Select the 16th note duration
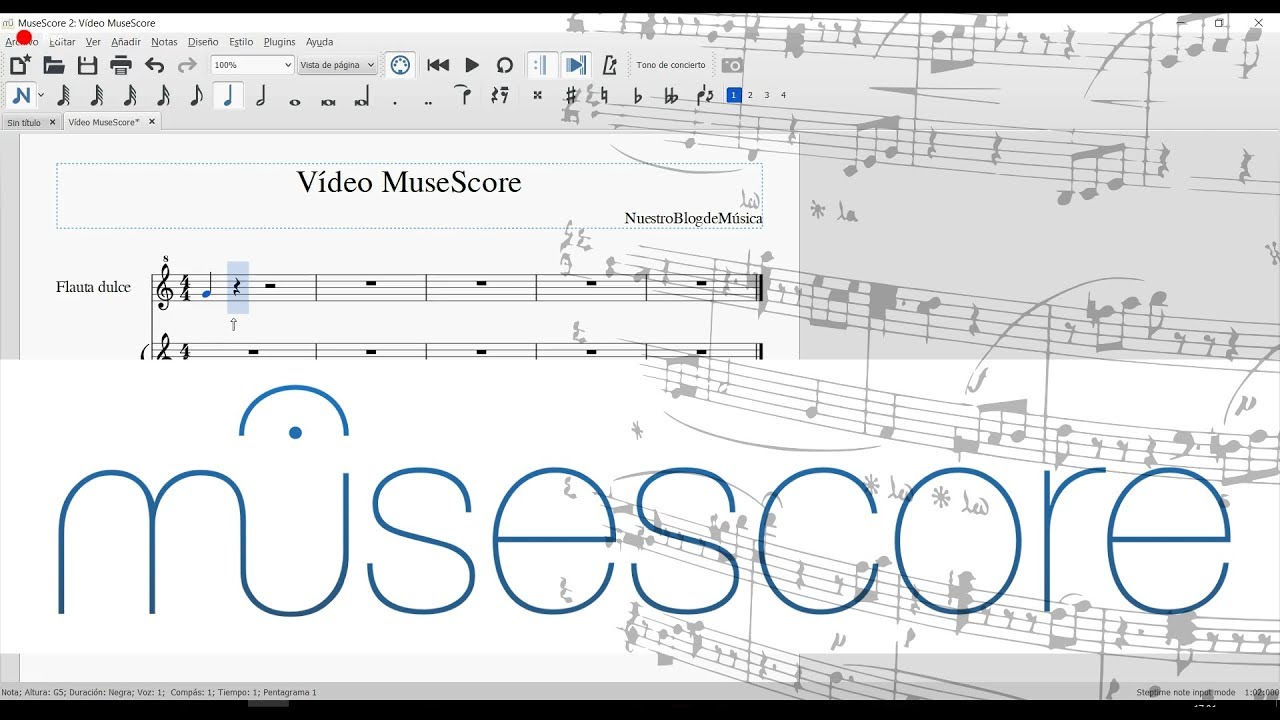The width and height of the screenshot is (1280, 720). 163,96
